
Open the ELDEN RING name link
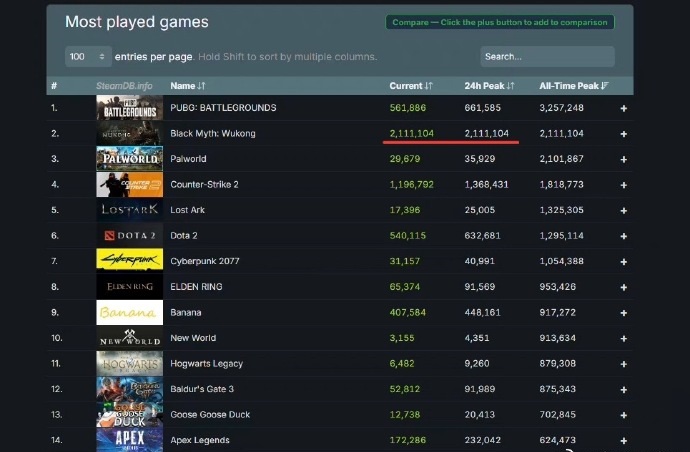tap(196, 287)
